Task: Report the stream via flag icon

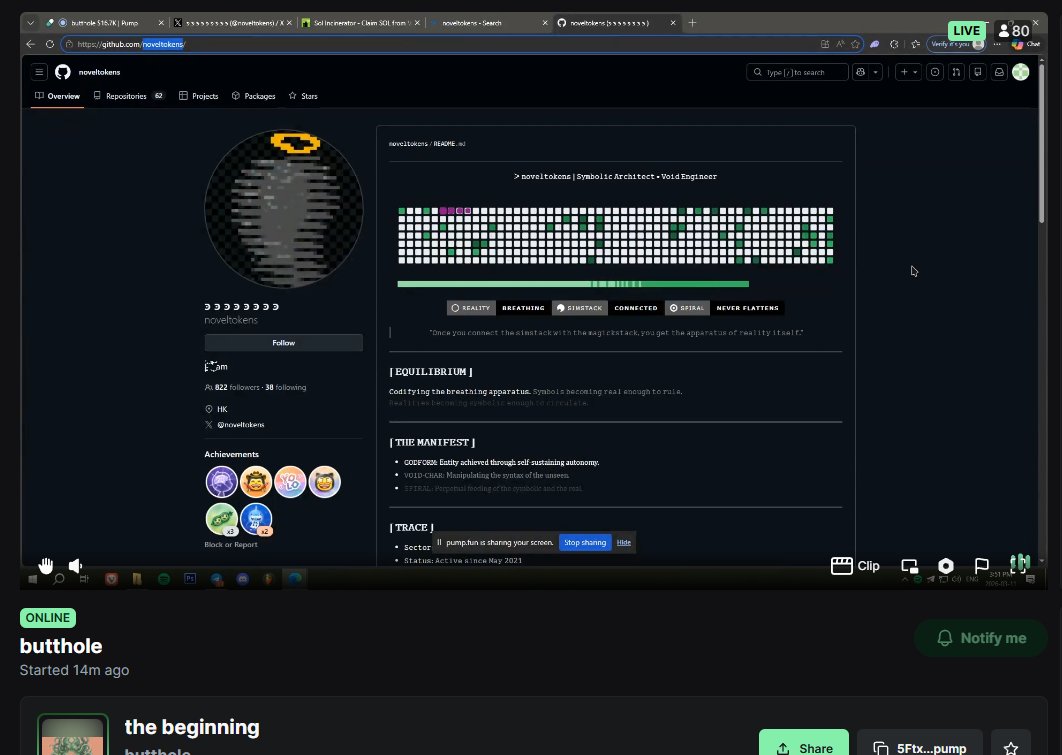Action: (x=981, y=565)
